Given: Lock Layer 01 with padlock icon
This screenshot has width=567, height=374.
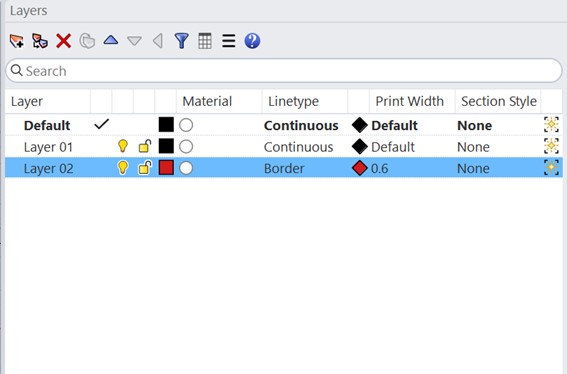Looking at the screenshot, I should click(x=145, y=146).
